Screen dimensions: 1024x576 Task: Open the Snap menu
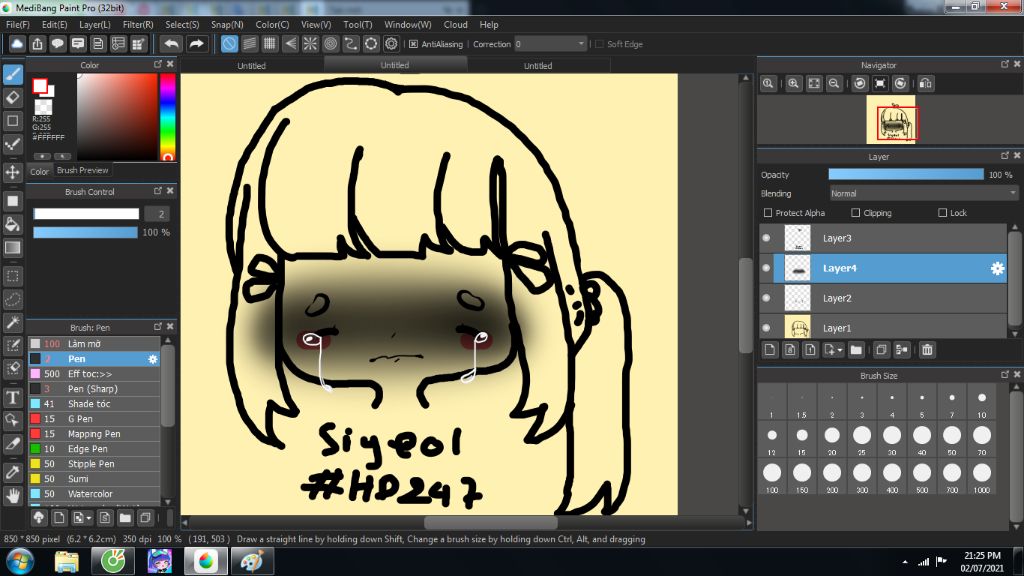point(227,25)
